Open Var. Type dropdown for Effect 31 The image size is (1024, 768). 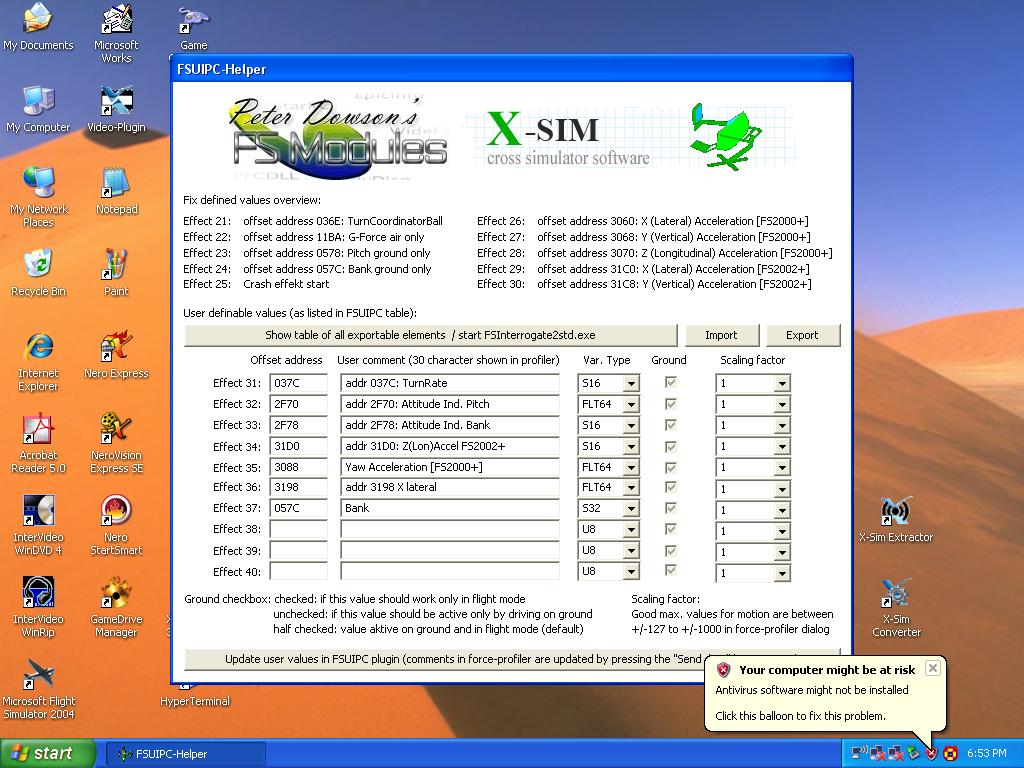(631, 383)
